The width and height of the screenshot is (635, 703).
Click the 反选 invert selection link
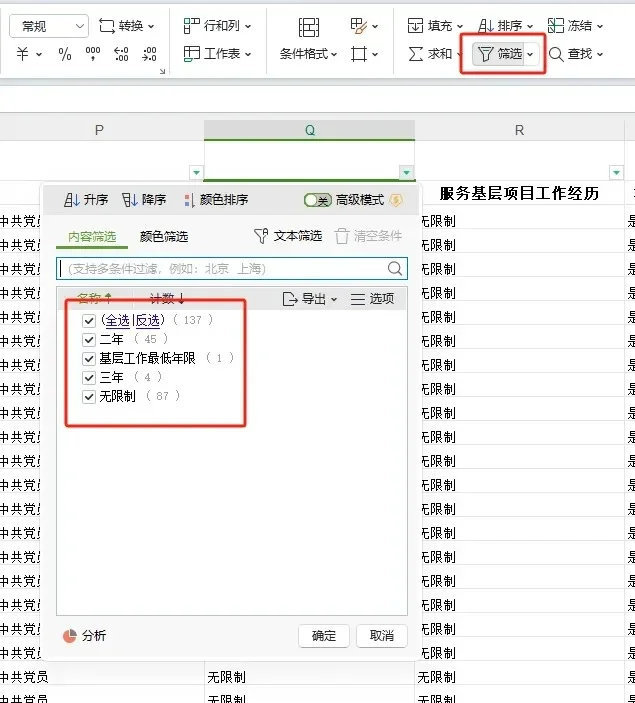(x=147, y=320)
